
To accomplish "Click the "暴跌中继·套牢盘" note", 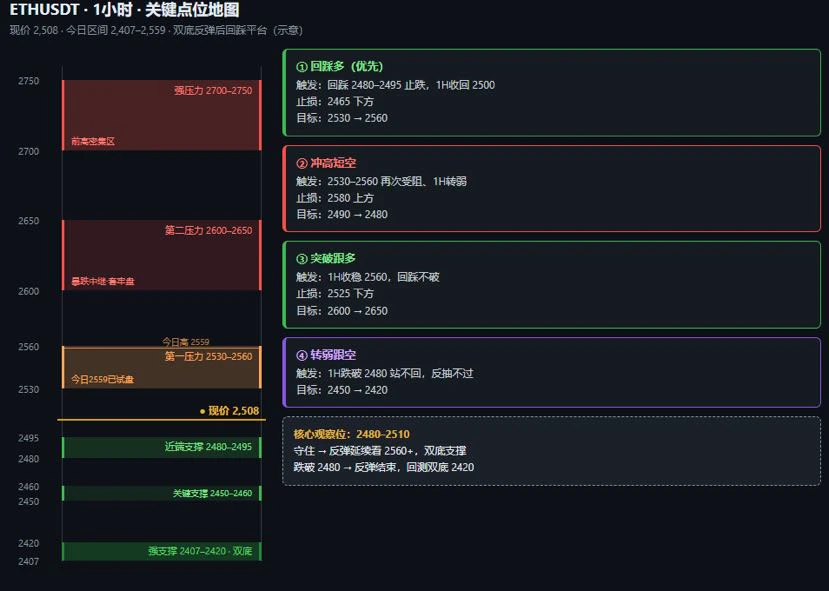I will (103, 281).
